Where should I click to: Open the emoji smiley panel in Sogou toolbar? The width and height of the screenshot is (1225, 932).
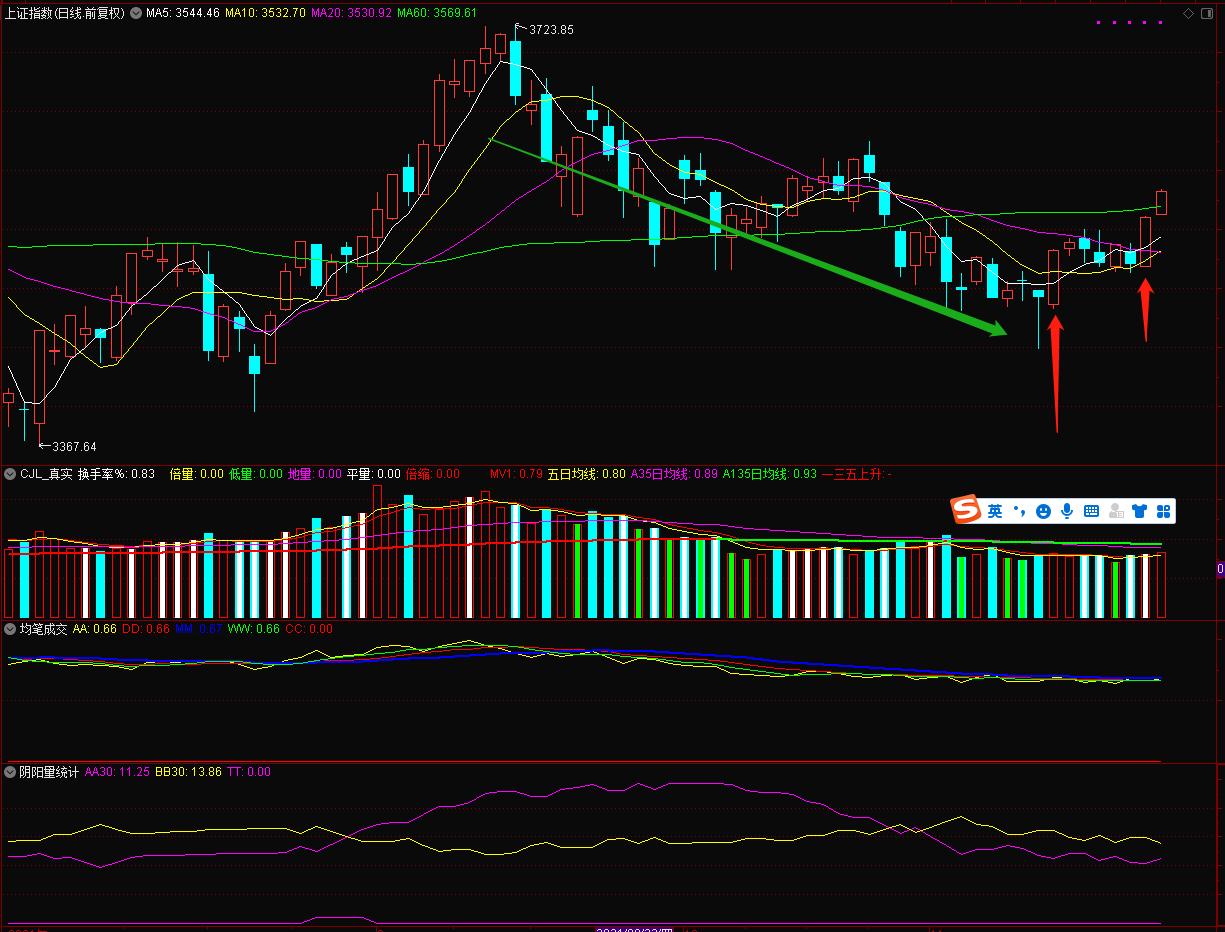click(1043, 511)
